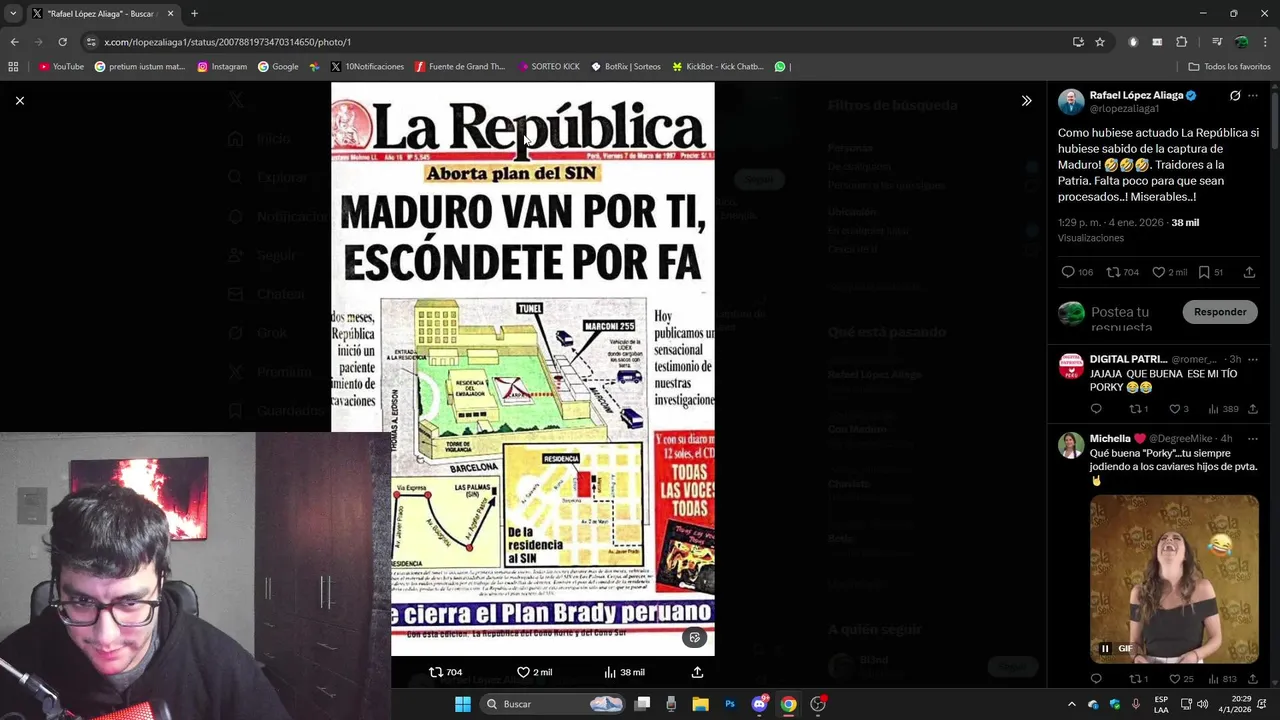This screenshot has height=720, width=1280.
Task: Open the 10Notificaciones bookmark
Action: click(x=367, y=67)
